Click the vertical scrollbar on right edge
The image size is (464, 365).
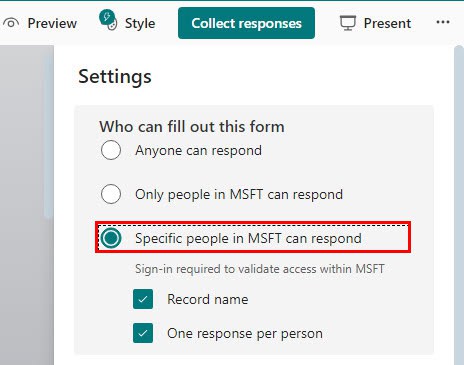tap(459, 205)
